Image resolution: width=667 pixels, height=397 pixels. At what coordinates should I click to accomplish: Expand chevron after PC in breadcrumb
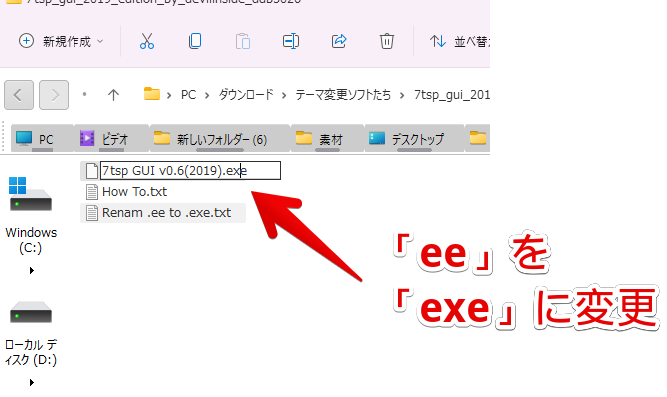(207, 95)
